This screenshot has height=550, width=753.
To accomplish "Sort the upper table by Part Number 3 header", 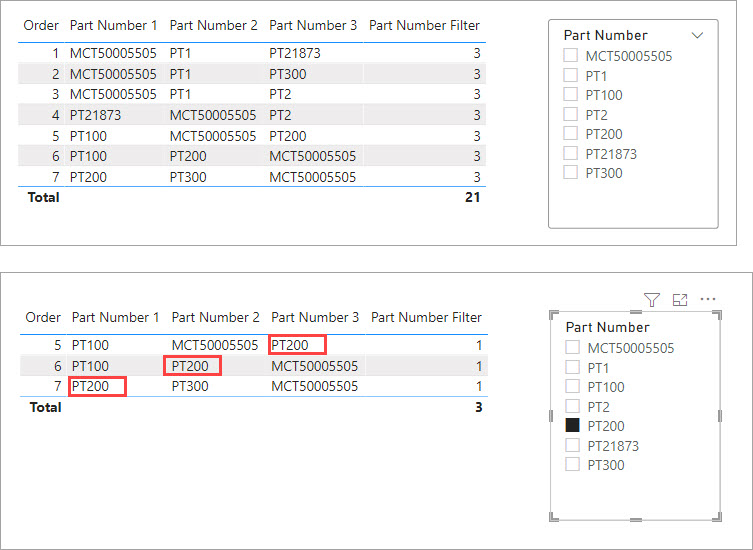I will (x=313, y=25).
